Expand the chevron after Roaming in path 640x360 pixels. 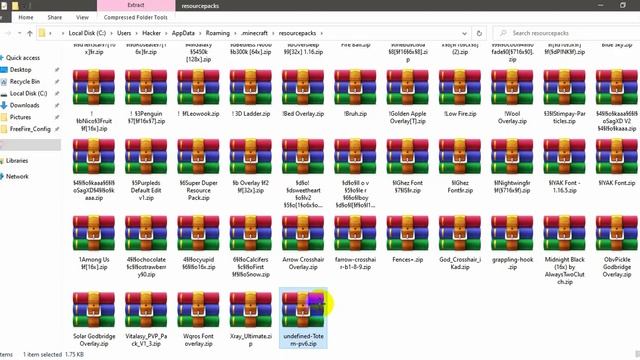coord(235,33)
